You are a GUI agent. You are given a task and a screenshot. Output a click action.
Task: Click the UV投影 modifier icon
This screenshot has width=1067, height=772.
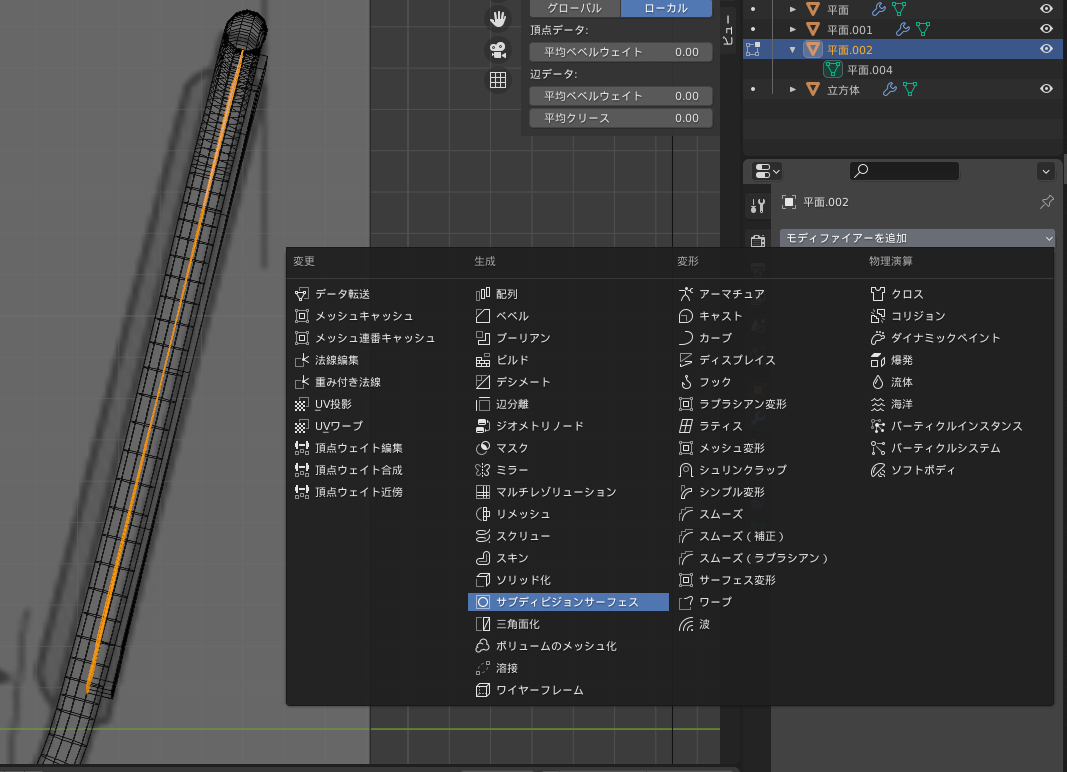tap(301, 404)
